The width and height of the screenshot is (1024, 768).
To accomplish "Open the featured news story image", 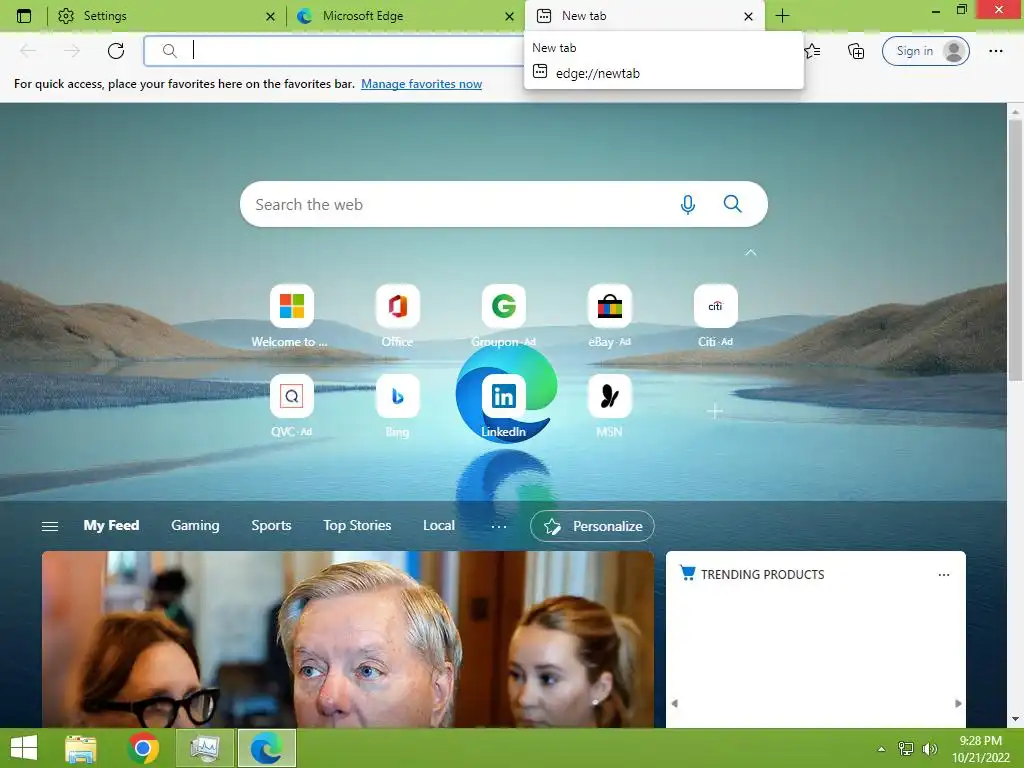I will [347, 639].
